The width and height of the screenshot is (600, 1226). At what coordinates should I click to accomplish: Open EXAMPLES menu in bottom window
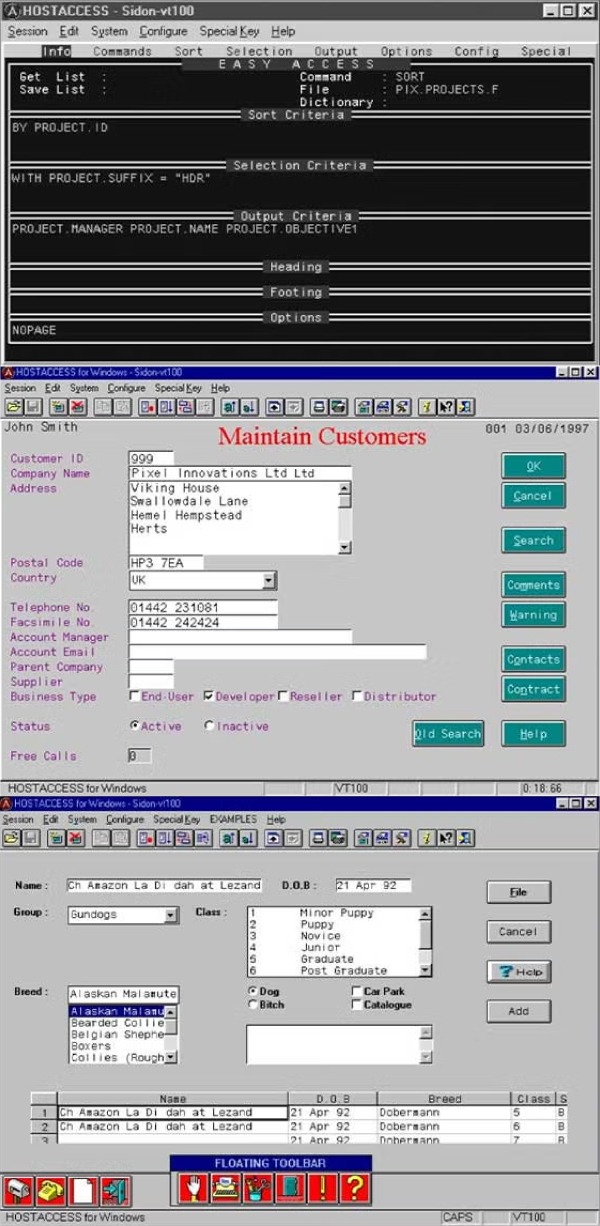pos(233,819)
